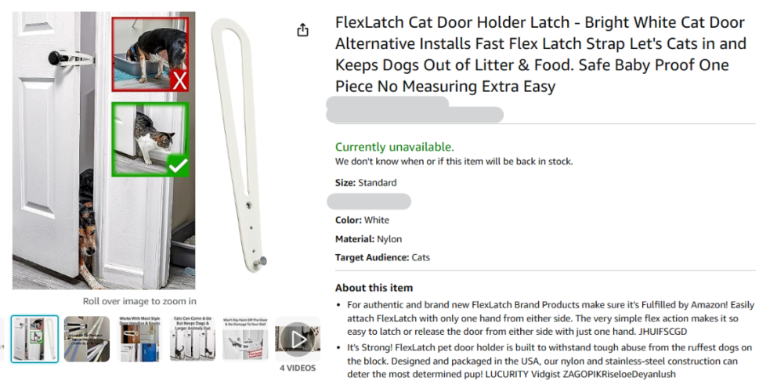This screenshot has height=381, width=763.
Task: Click the white FlexLatch strap product image
Action: [x=239, y=145]
